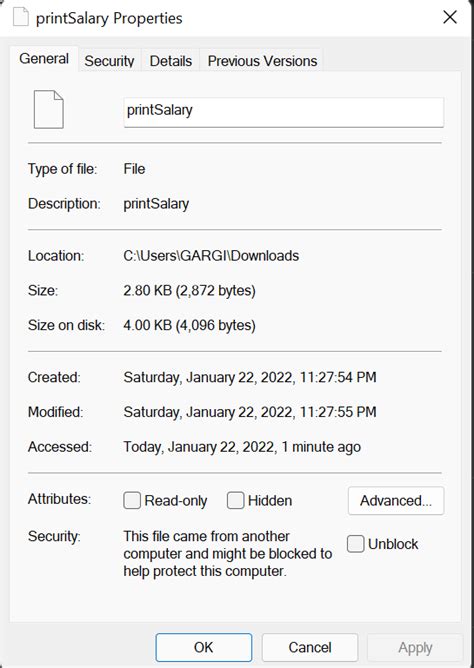Tick the Hidden attribute checkbox
The height and width of the screenshot is (668, 474).
coord(235,500)
